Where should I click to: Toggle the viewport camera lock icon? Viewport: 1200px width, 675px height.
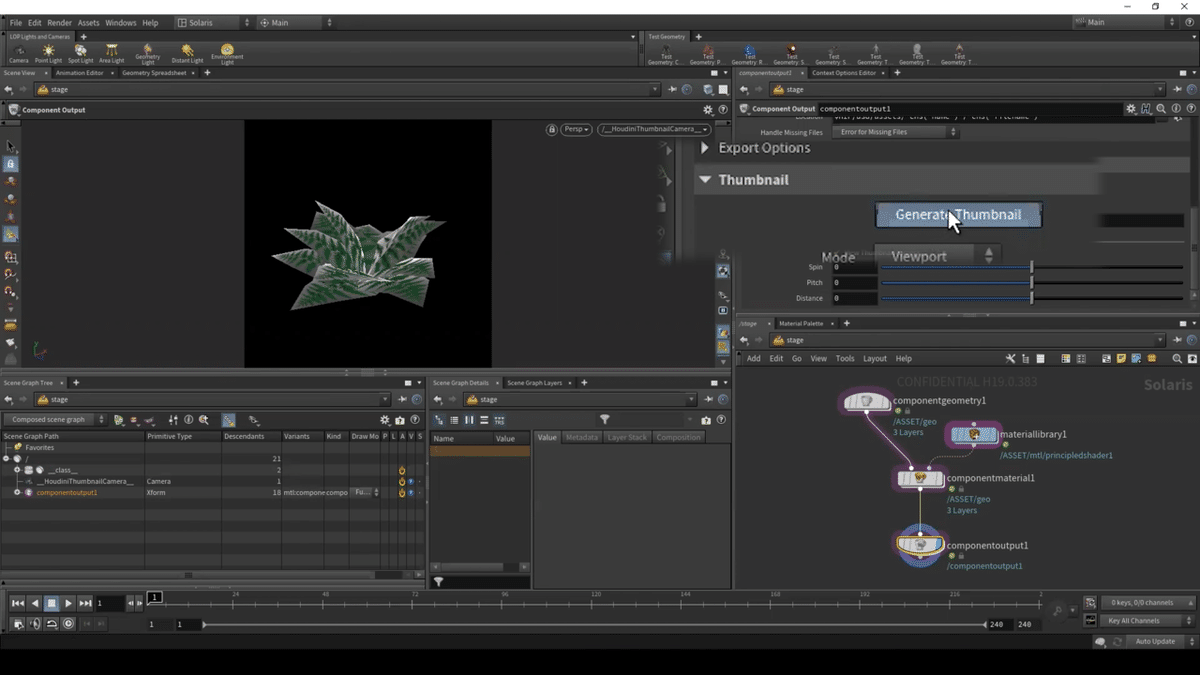point(551,129)
